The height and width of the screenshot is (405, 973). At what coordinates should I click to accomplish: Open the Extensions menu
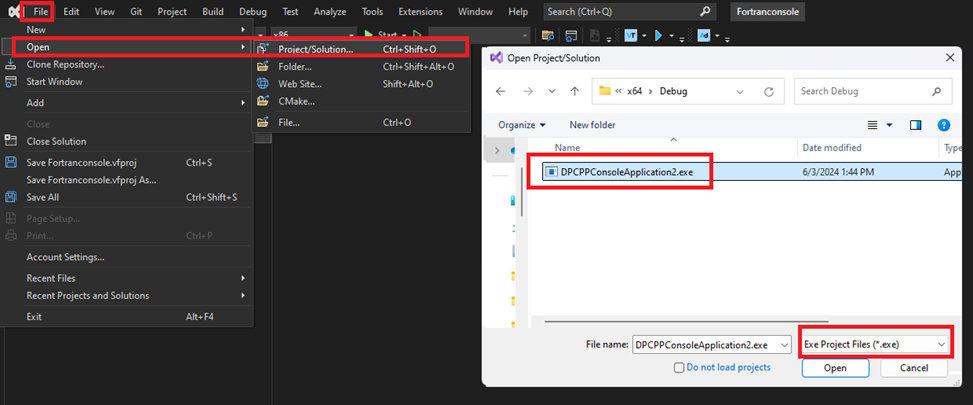[421, 11]
